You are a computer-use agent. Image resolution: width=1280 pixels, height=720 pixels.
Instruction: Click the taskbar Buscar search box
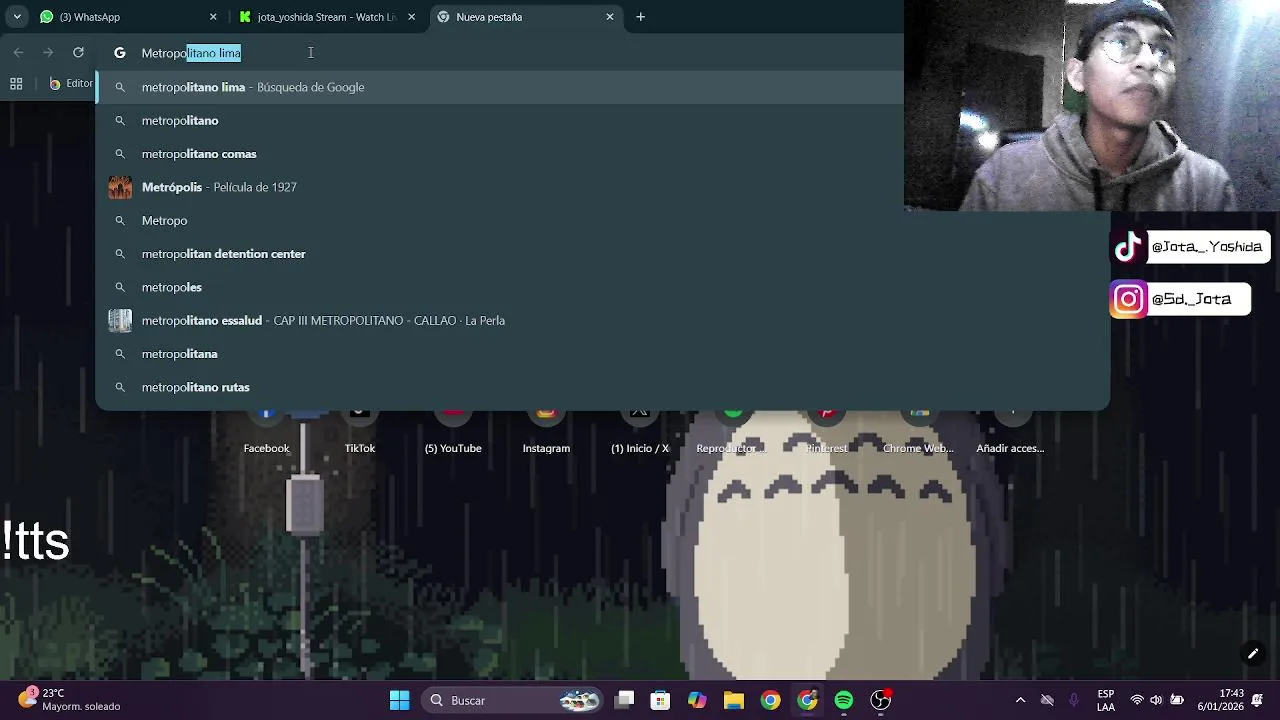pos(512,700)
